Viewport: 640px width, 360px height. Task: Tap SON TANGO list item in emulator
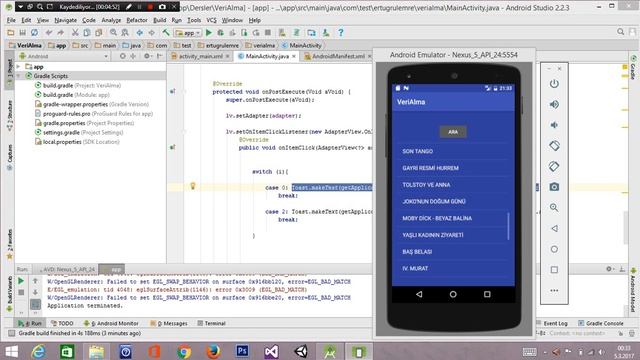pos(453,151)
